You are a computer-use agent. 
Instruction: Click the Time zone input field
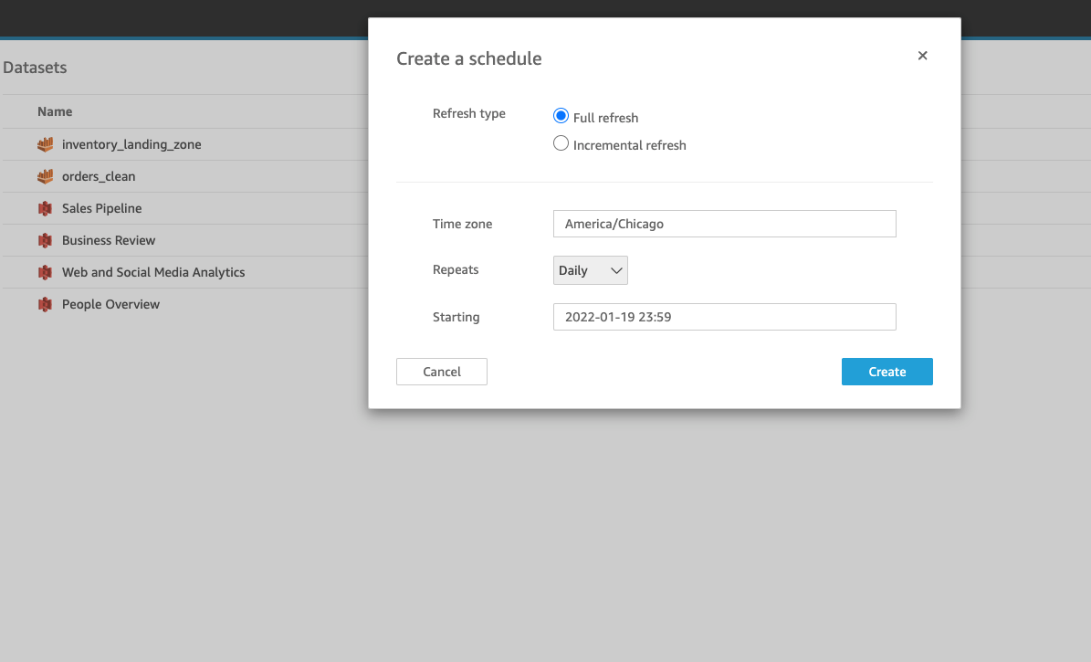724,223
